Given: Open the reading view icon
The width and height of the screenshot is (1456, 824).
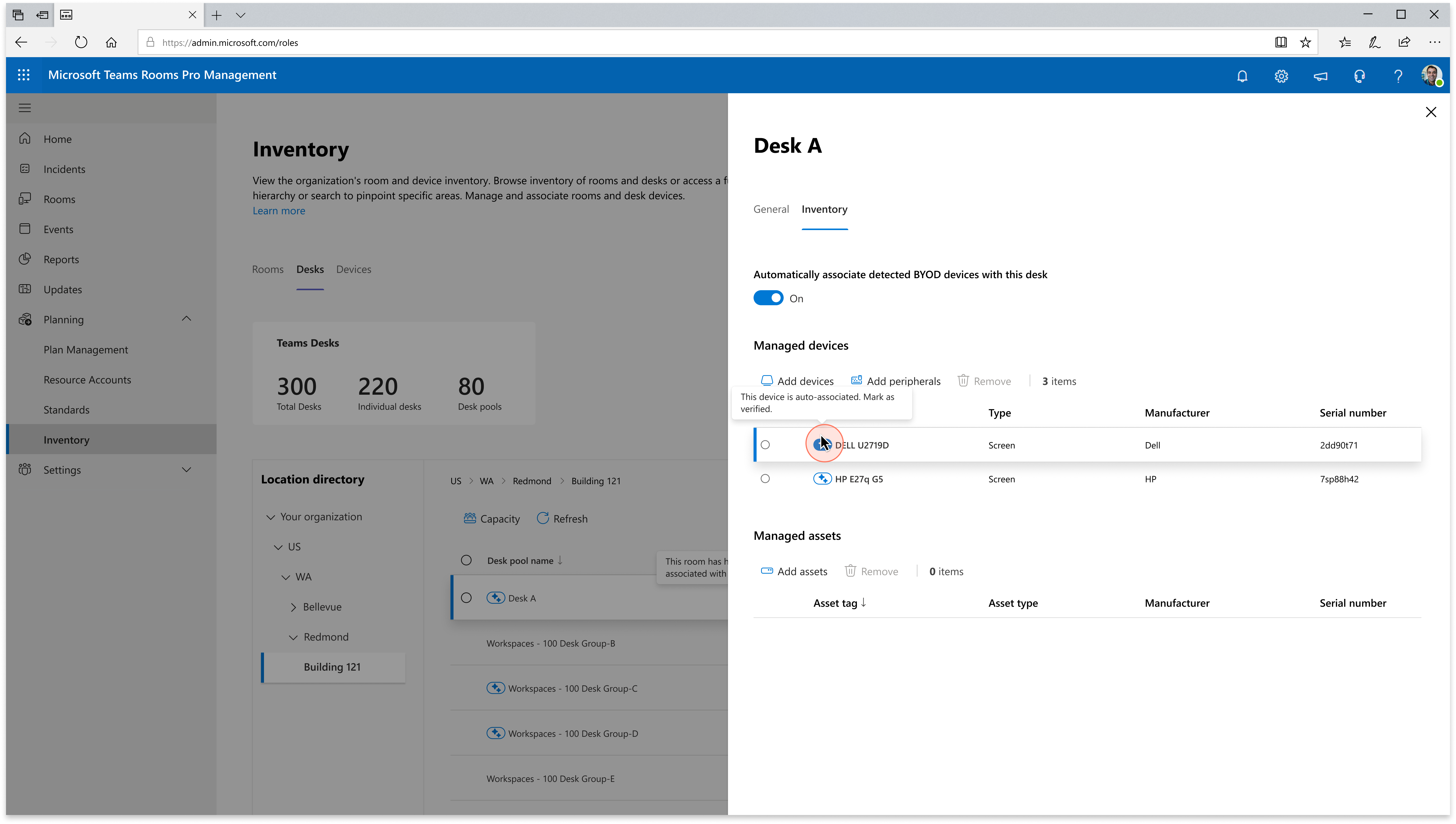Looking at the screenshot, I should (x=1281, y=42).
